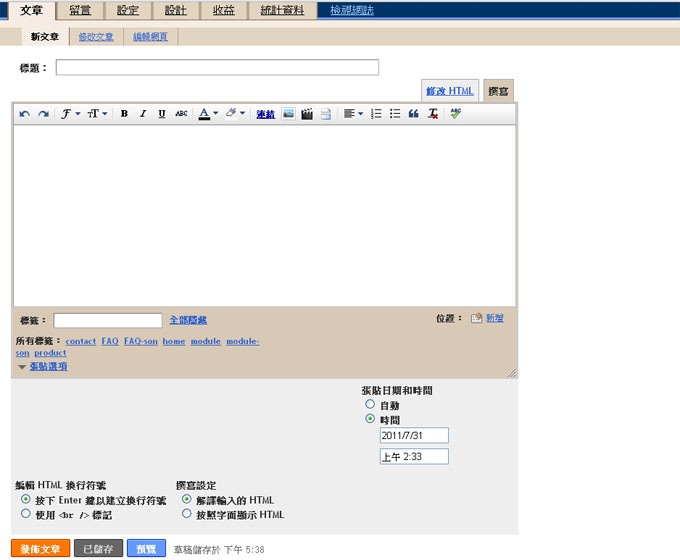Select the 新文章 sub-tab
The height and width of the screenshot is (560, 680).
45,36
